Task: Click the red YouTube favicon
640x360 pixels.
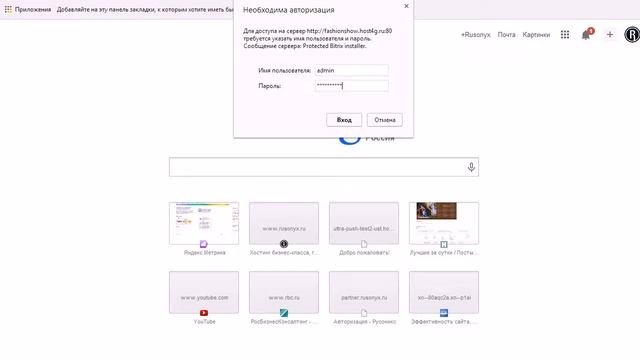Action: coord(204,313)
